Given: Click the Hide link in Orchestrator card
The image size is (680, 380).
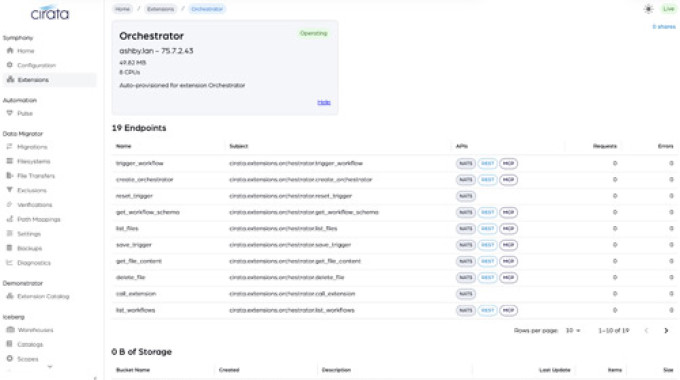Looking at the screenshot, I should [x=324, y=102].
